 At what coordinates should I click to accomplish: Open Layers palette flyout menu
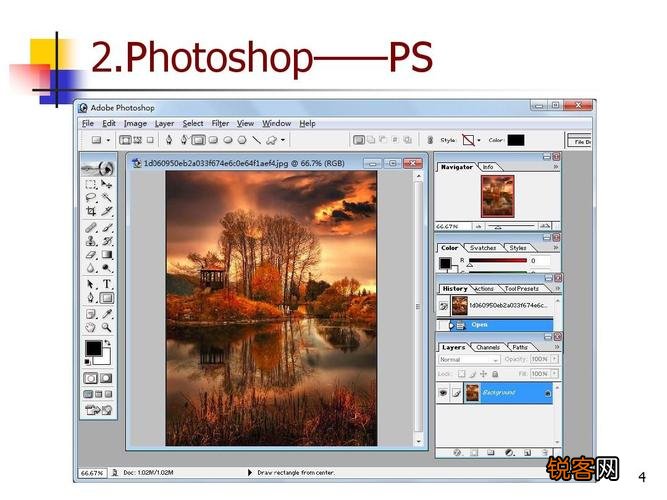coord(557,347)
